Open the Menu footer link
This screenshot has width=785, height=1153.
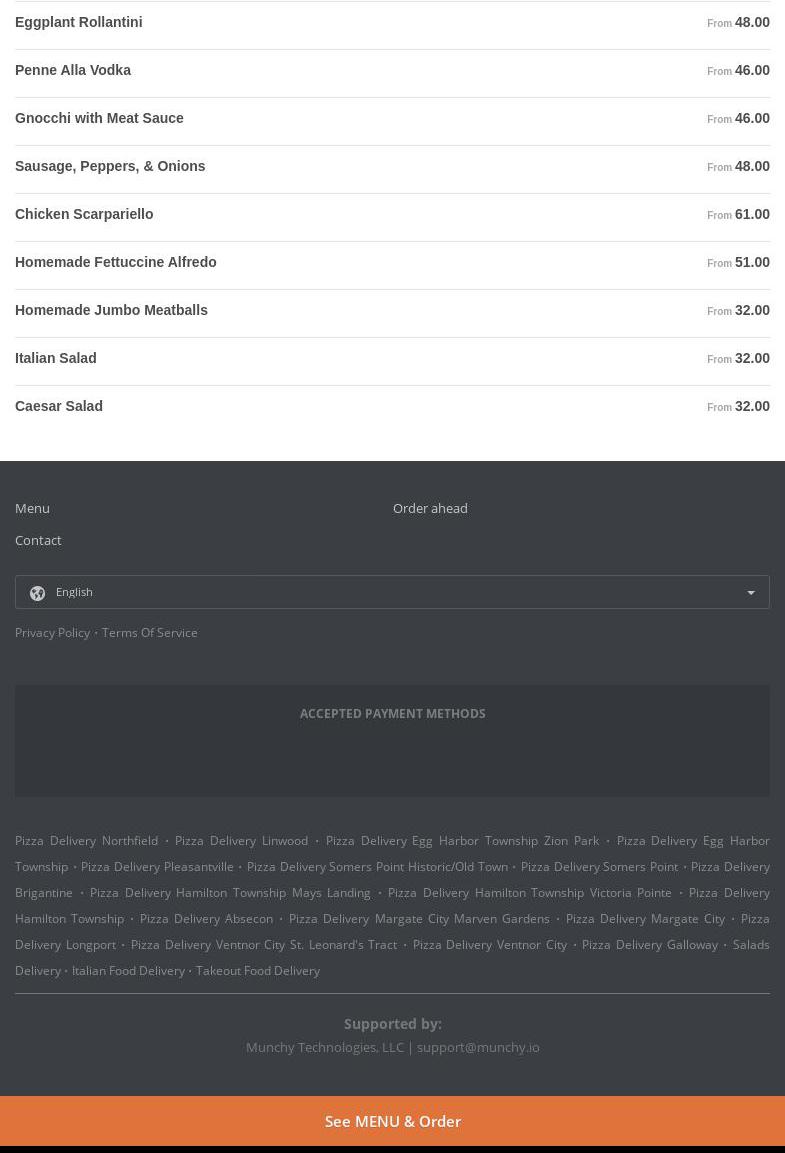[x=32, y=508]
